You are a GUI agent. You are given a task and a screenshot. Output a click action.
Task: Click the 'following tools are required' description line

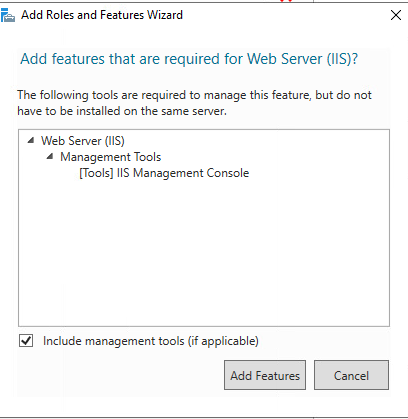tap(194, 95)
